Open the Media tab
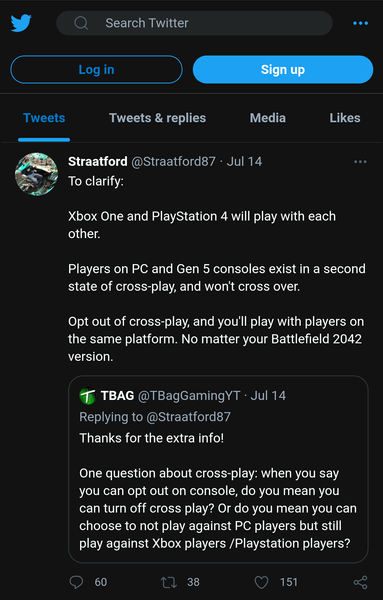 (x=268, y=118)
